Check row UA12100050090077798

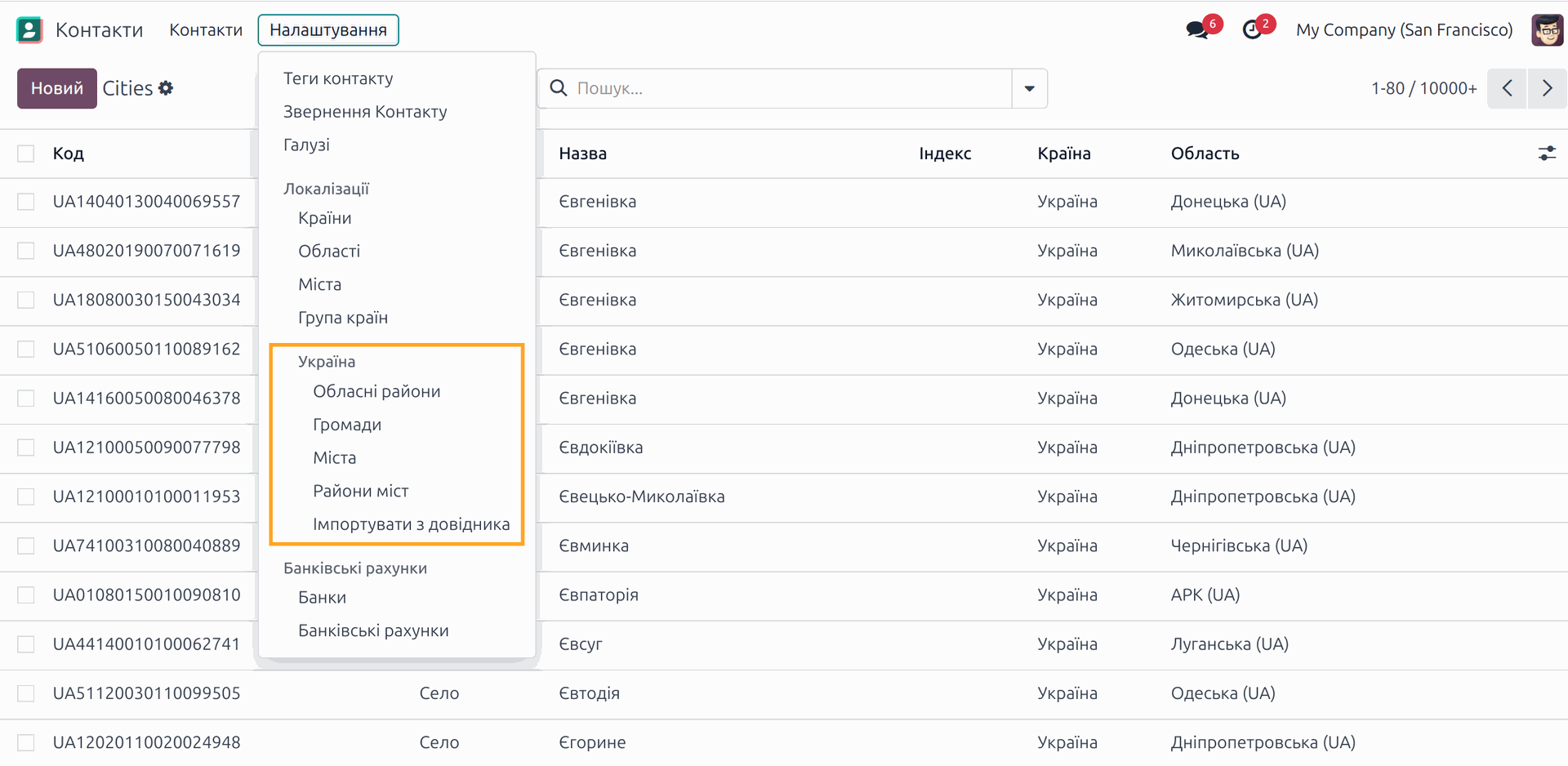click(x=26, y=448)
